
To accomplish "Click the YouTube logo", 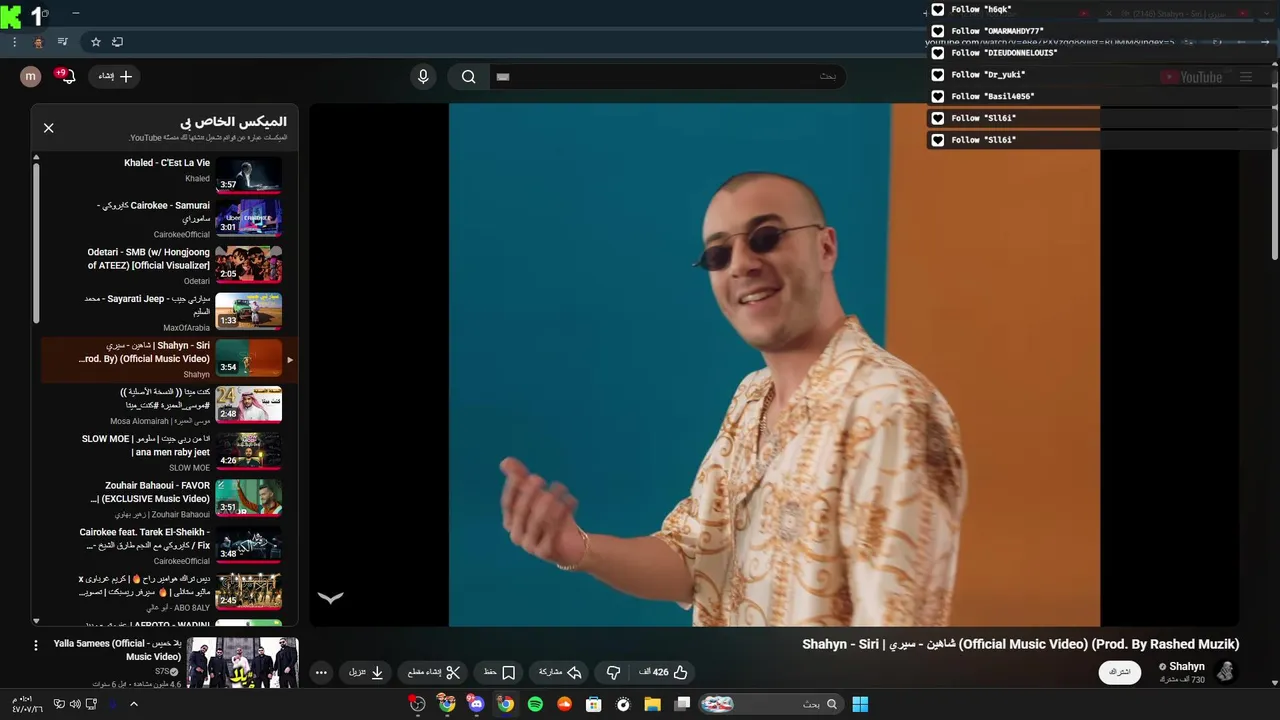I will 1192,77.
